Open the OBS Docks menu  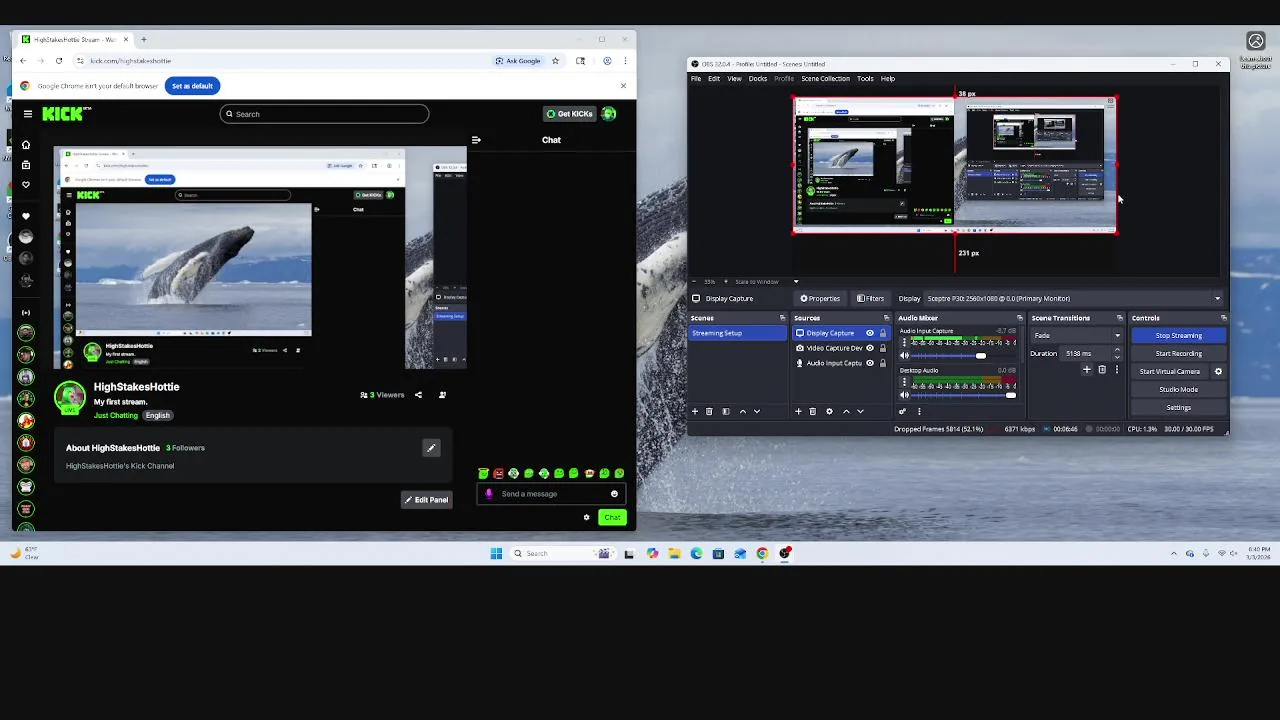point(758,79)
